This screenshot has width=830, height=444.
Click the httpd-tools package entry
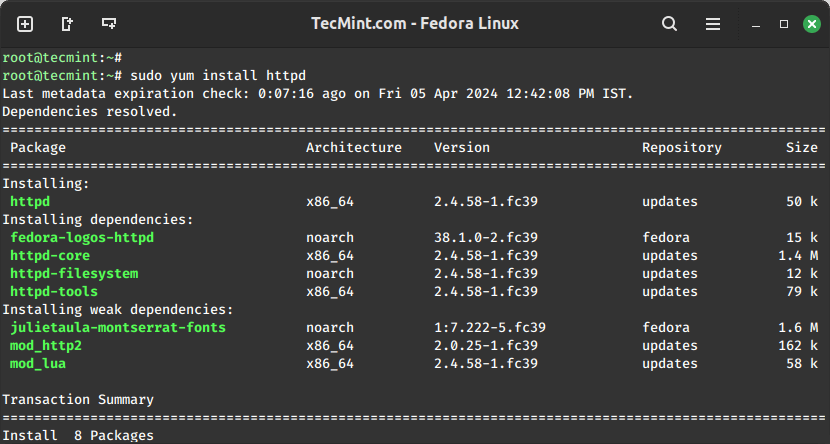[54, 292]
